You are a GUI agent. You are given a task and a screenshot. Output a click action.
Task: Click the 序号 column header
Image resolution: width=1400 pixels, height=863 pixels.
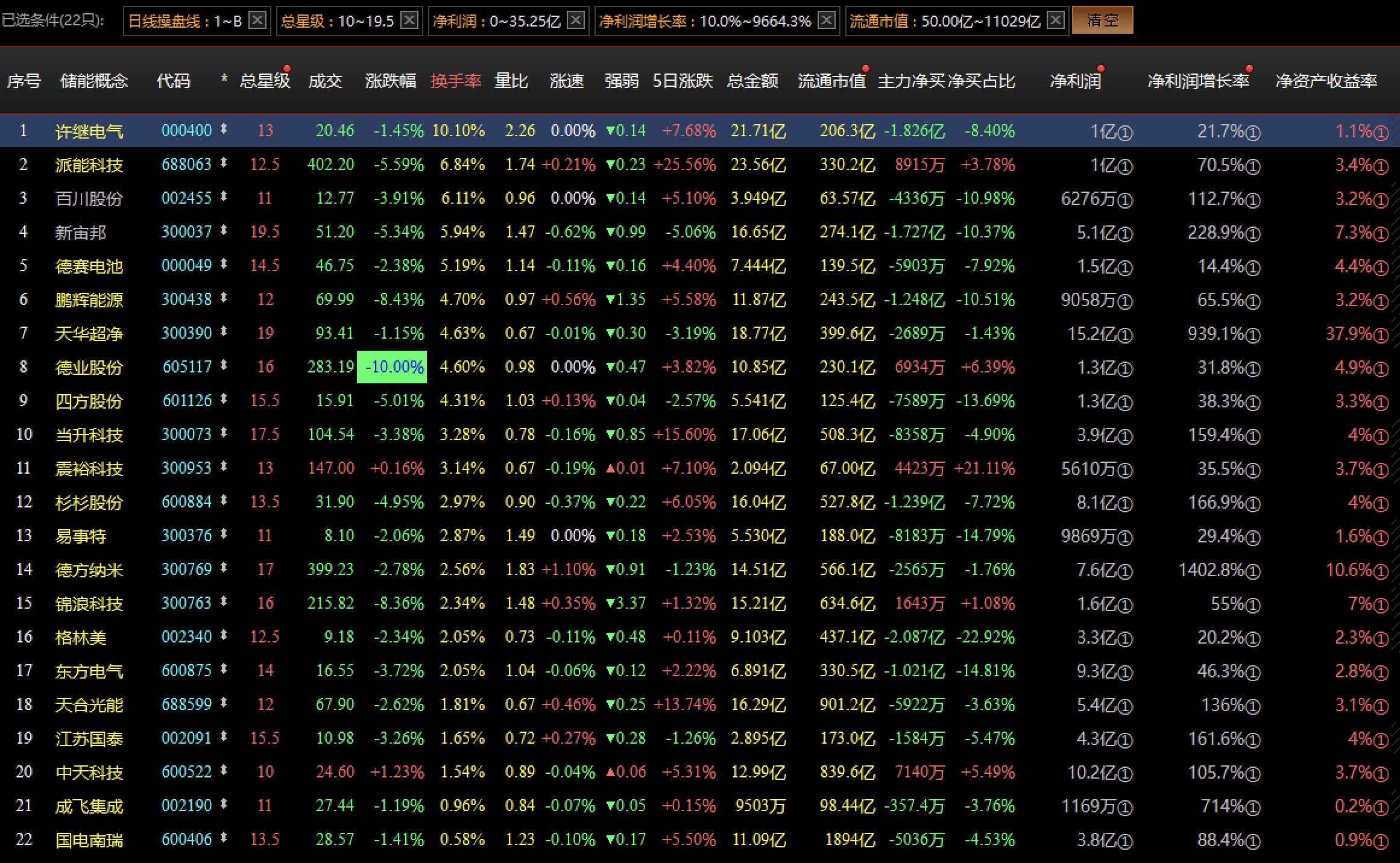point(24,81)
